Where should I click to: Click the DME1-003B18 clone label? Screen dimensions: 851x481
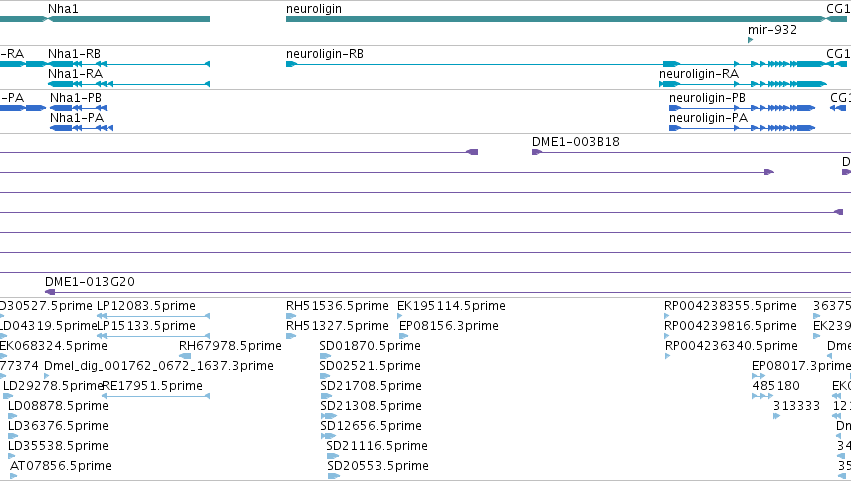click(575, 142)
